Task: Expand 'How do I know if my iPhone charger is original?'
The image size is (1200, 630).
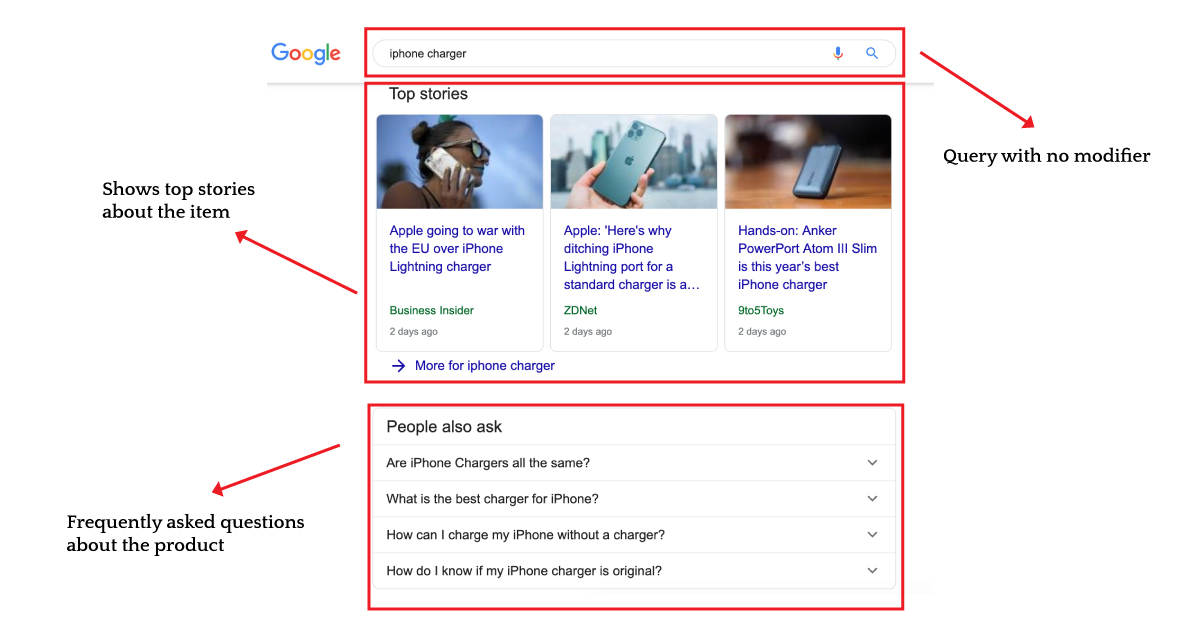Action: (x=633, y=571)
